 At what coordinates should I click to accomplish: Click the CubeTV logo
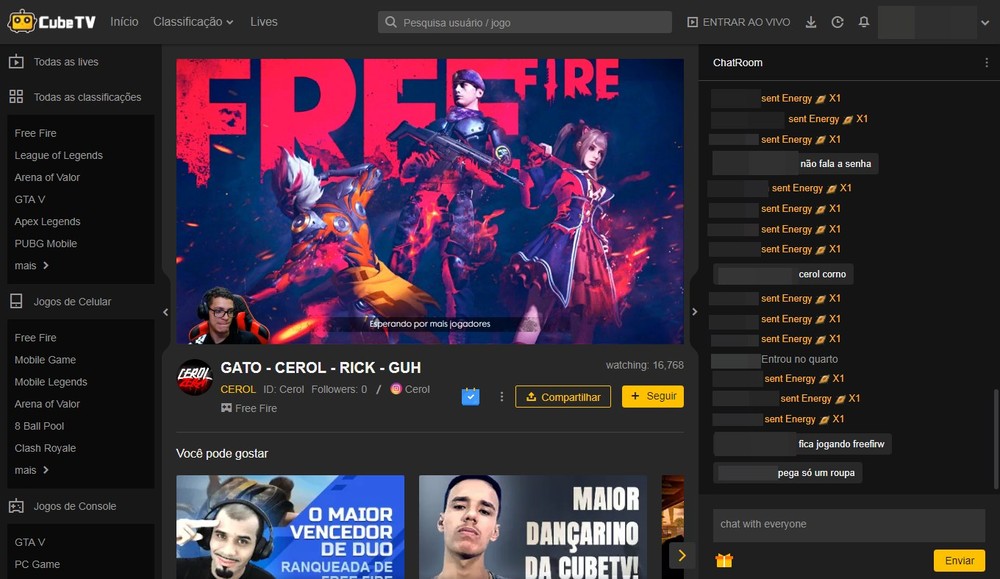click(x=52, y=20)
